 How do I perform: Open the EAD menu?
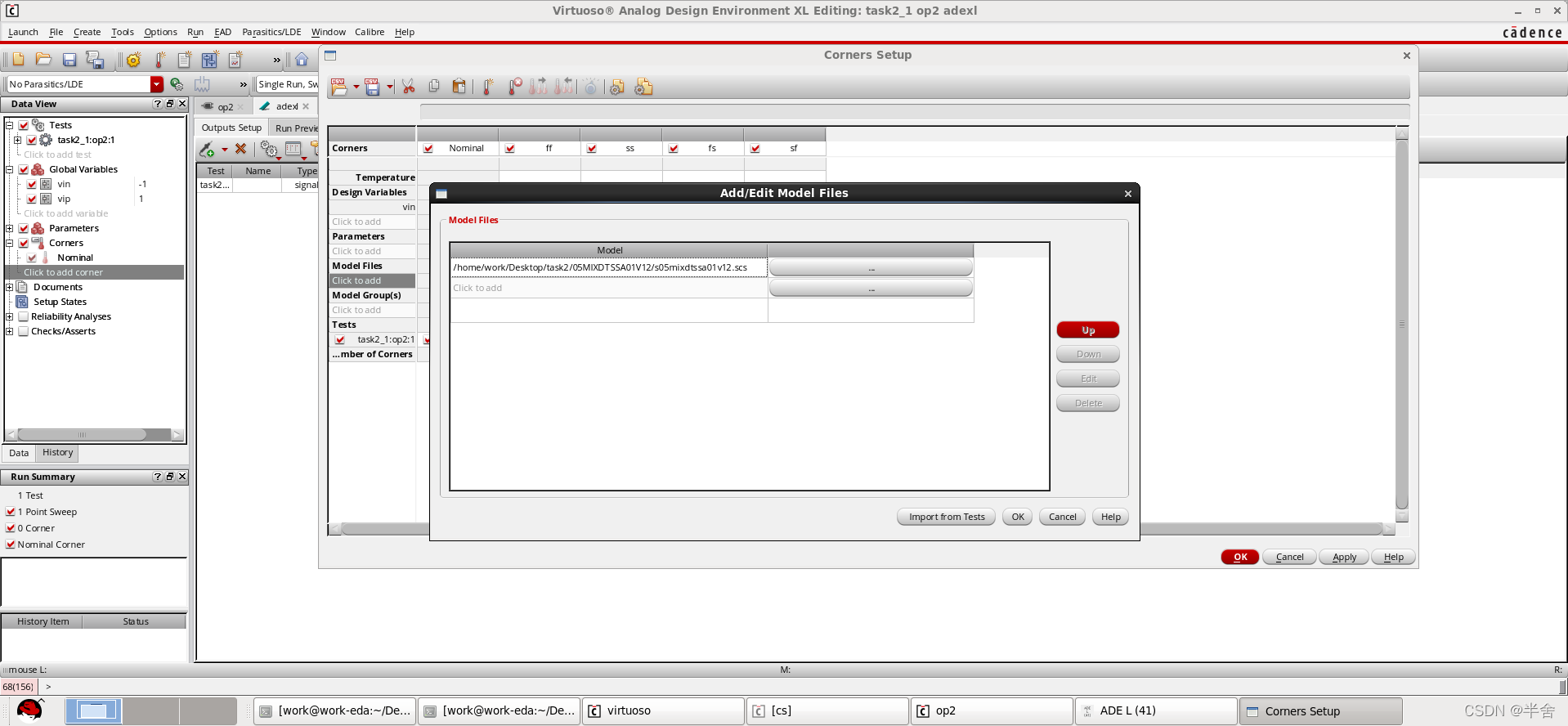[222, 32]
